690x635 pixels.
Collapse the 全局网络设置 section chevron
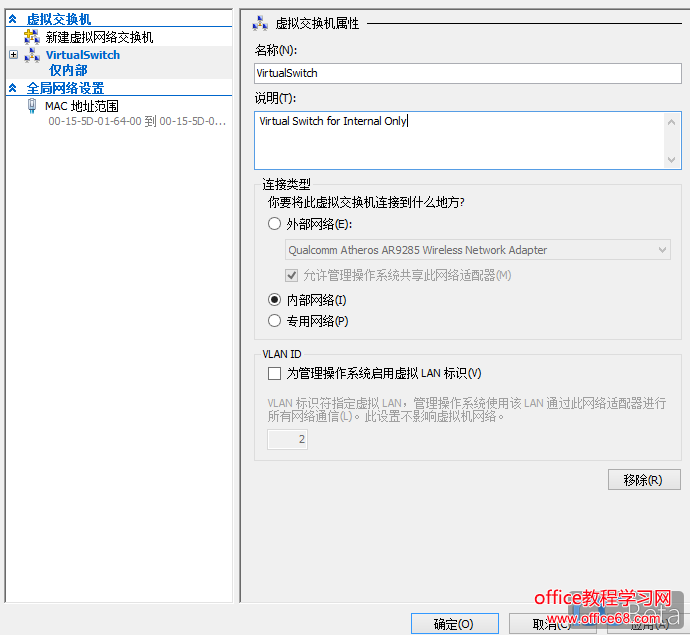[13, 88]
